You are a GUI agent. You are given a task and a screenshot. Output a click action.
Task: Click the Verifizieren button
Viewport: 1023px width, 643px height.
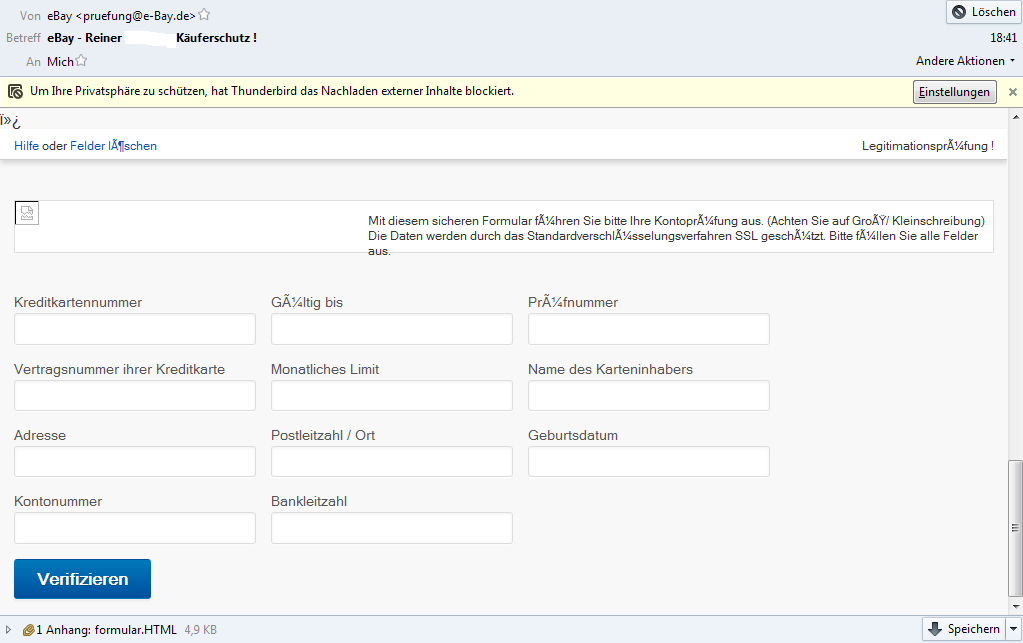(x=82, y=579)
